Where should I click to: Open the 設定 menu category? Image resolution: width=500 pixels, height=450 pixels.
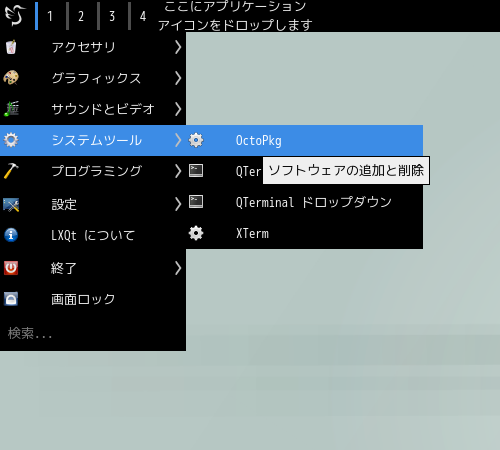click(x=93, y=204)
